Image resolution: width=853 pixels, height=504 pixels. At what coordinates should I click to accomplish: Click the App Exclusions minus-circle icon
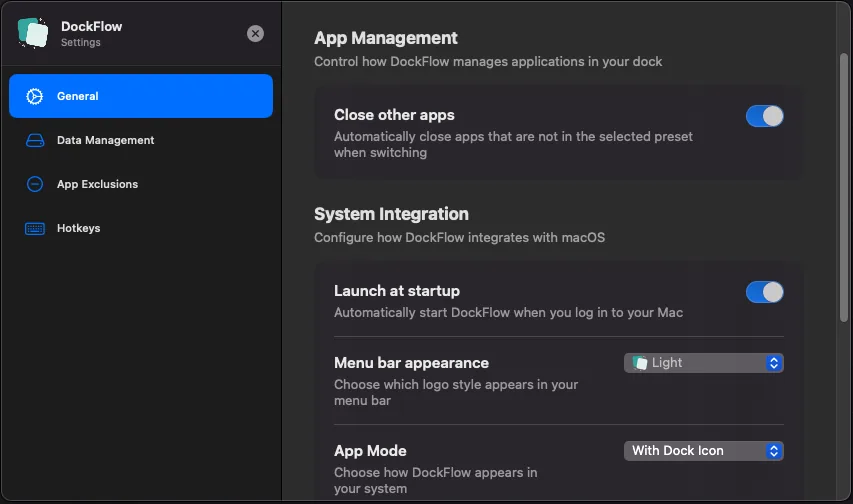(x=35, y=184)
